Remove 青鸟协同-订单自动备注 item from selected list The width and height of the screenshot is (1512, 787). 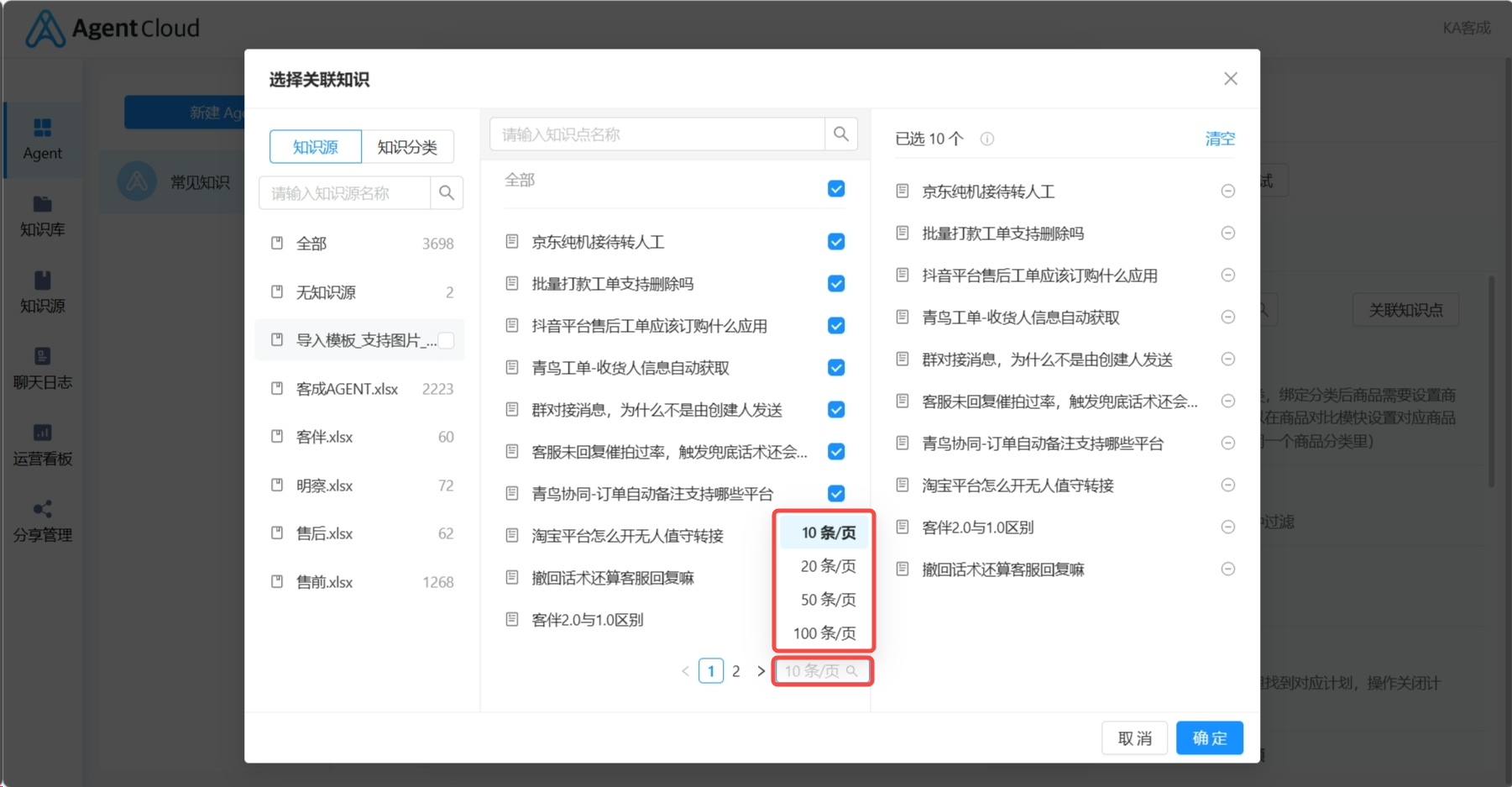(1227, 443)
